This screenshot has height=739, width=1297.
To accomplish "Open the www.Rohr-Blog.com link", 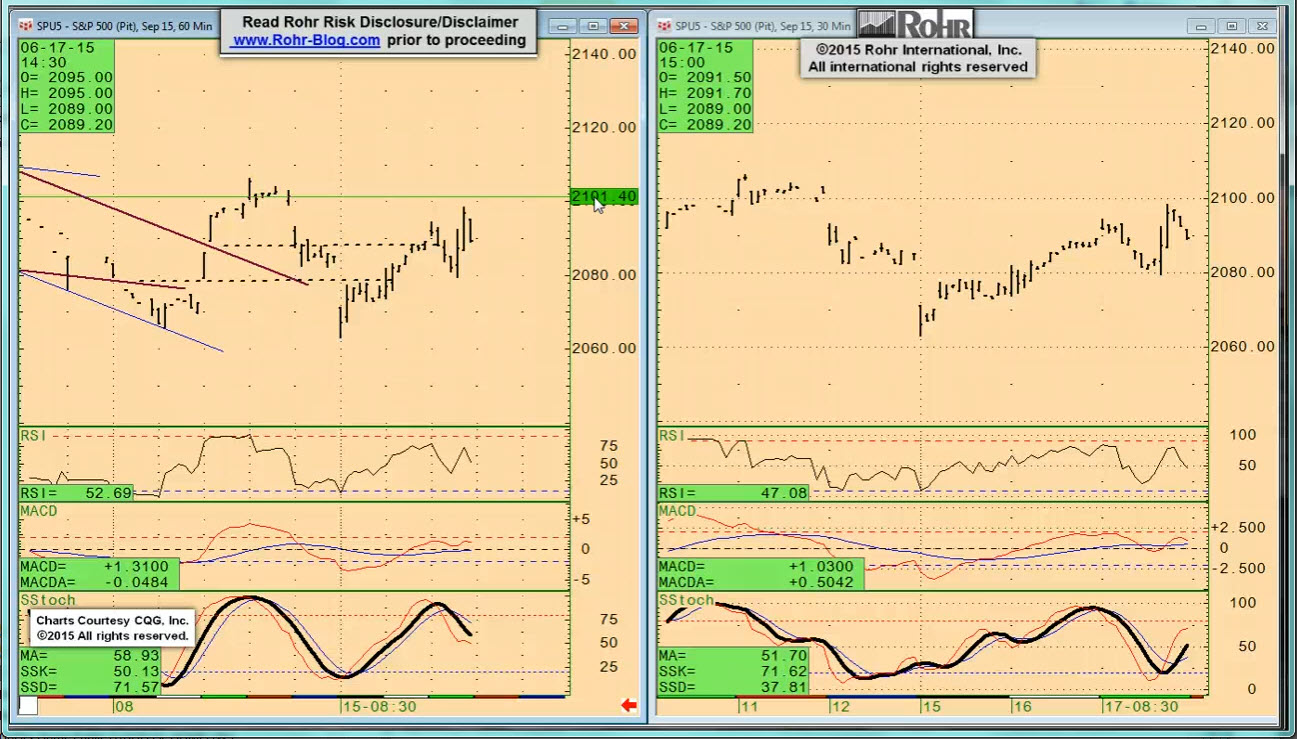I will [306, 41].
